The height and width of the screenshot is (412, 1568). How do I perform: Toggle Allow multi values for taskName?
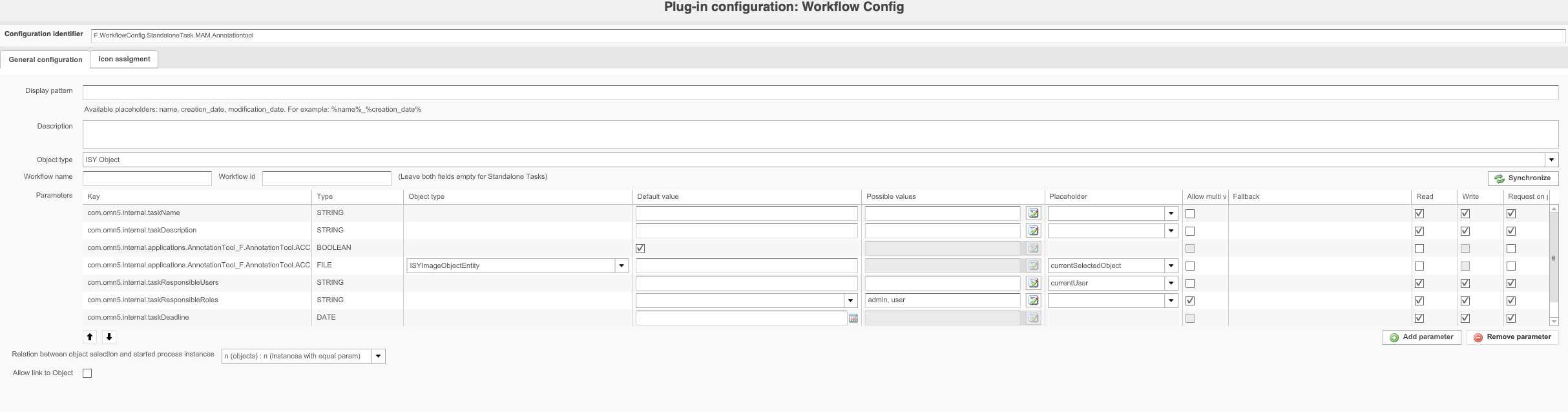click(1190, 214)
